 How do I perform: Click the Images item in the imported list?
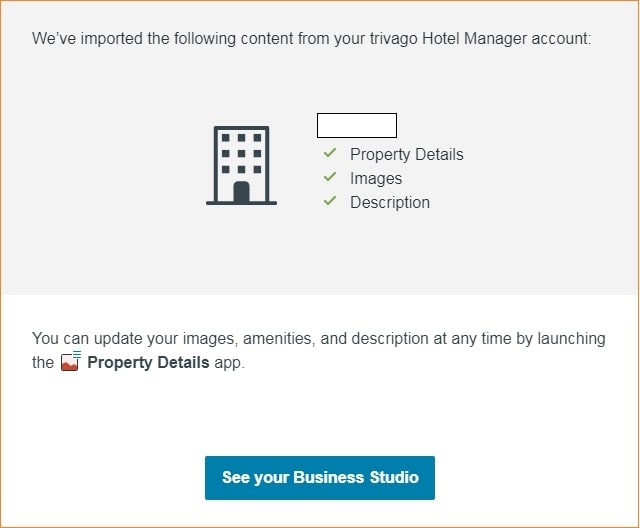click(376, 178)
